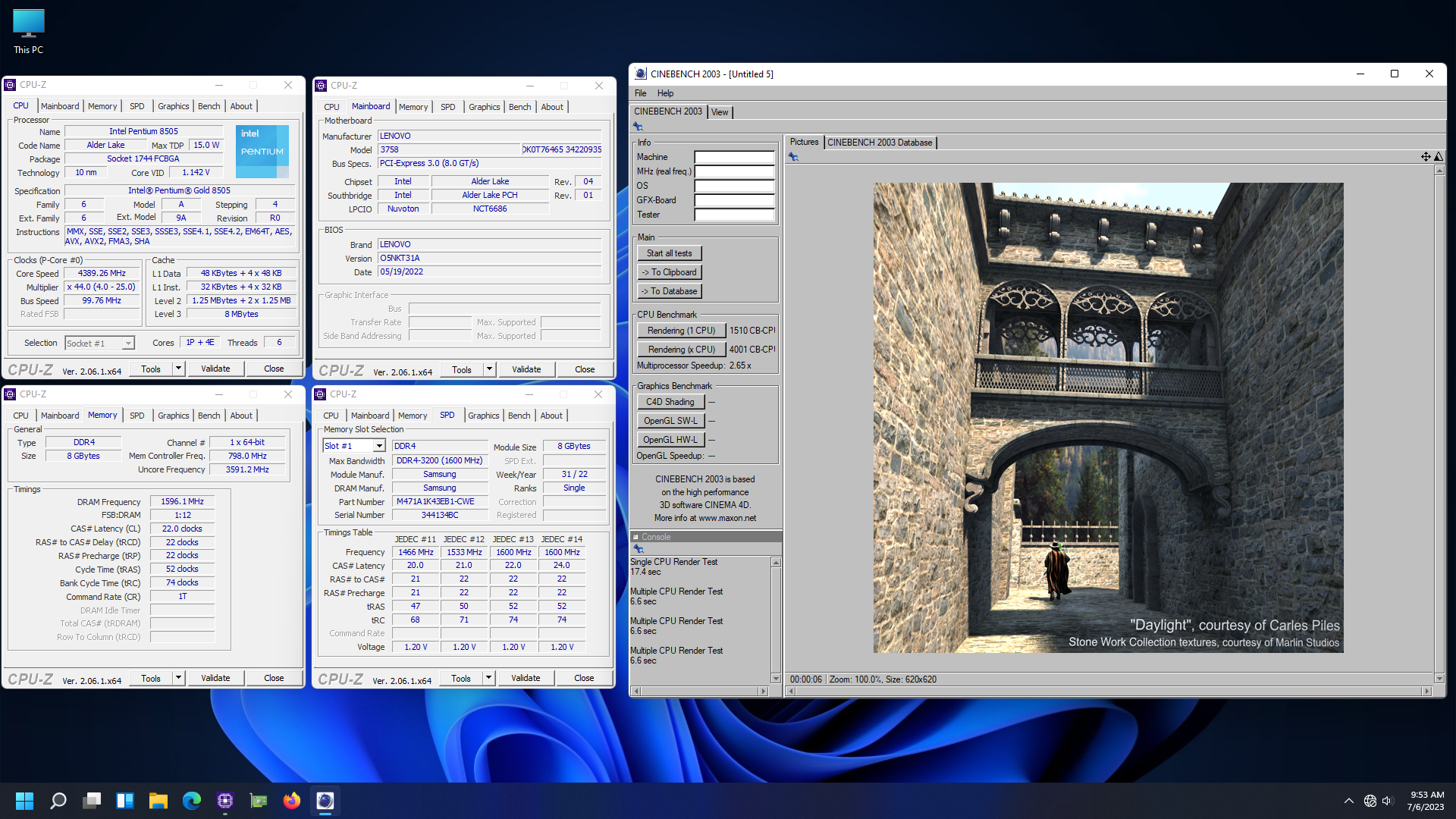Screen dimensions: 1456x819
Task: Launch Firefox from taskbar
Action: tap(292, 801)
